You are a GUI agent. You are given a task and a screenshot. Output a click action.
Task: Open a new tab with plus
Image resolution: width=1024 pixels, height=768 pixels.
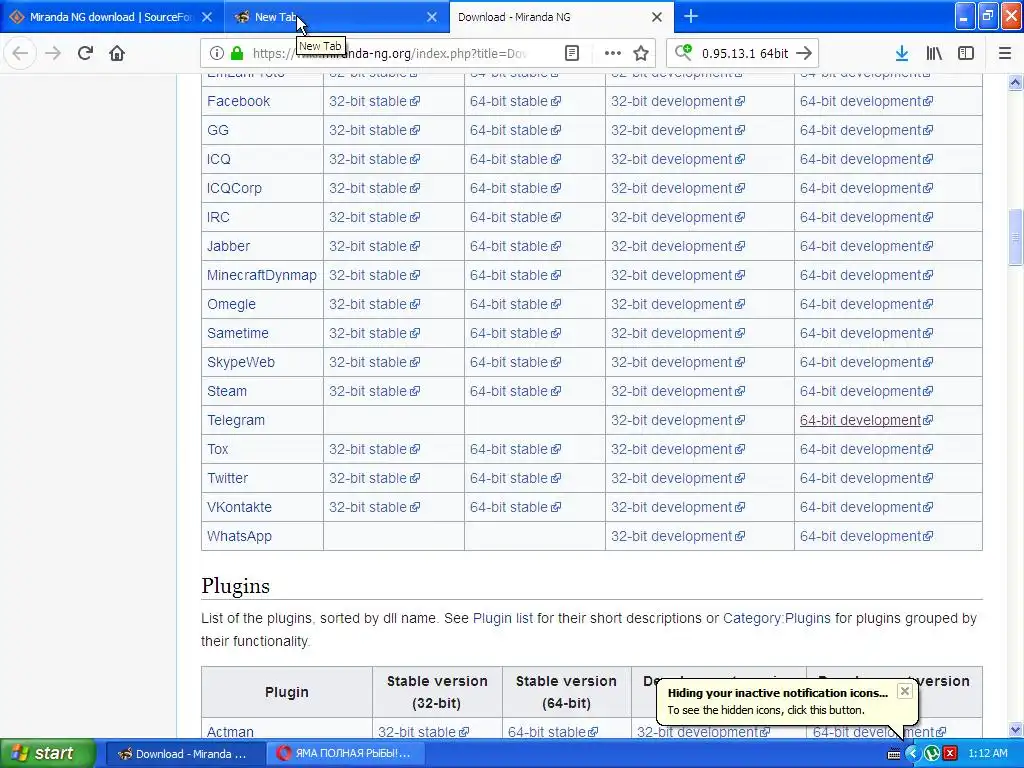click(691, 16)
